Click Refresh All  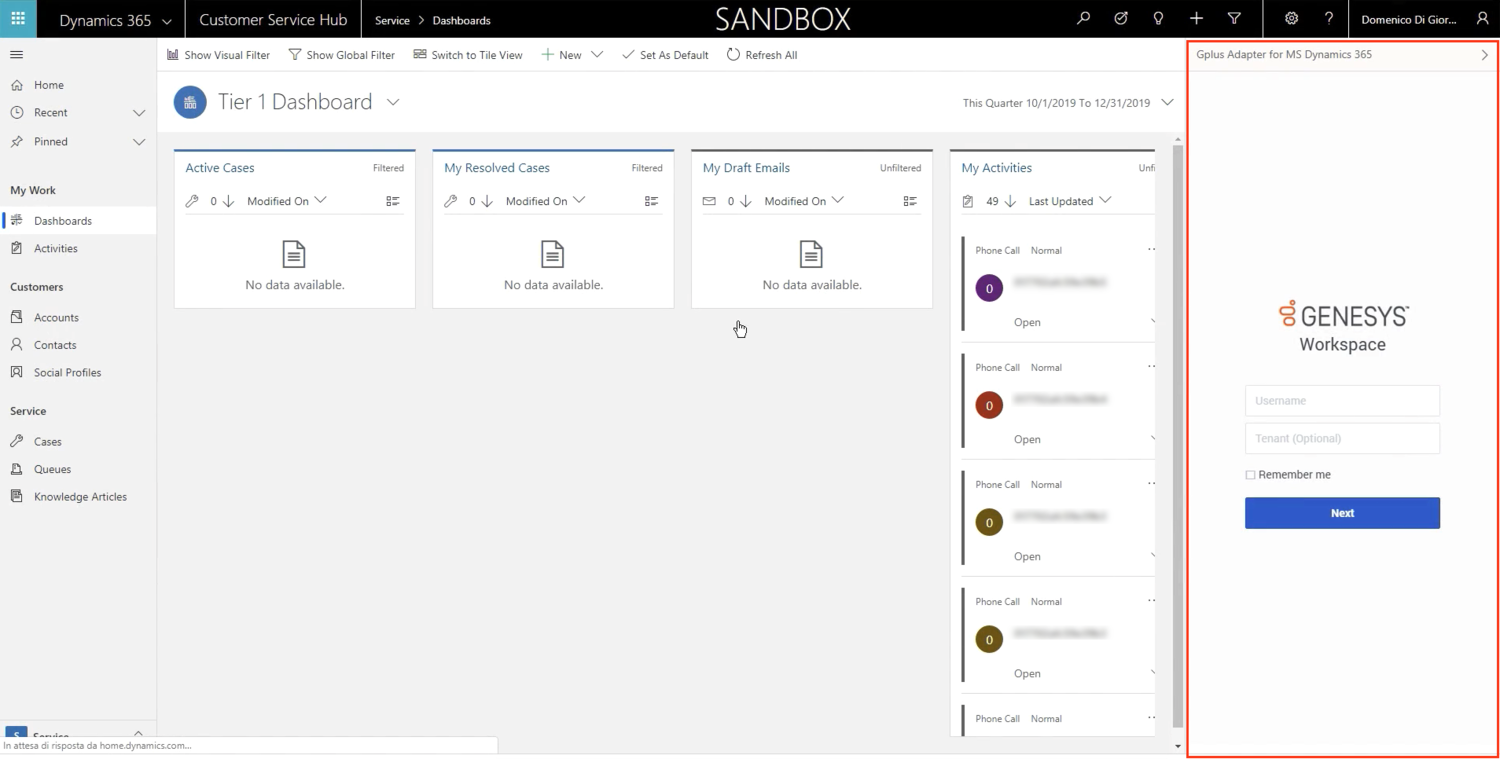click(762, 55)
